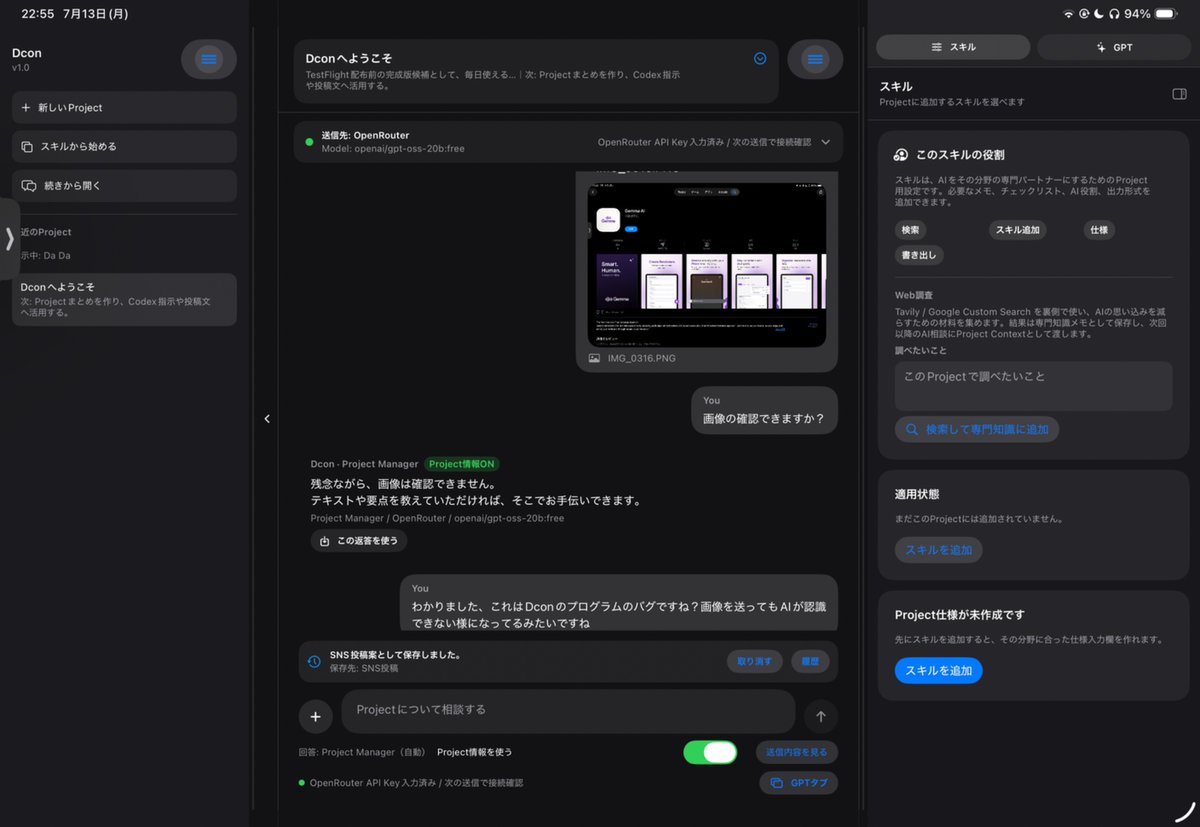Image resolution: width=1200 pixels, height=827 pixels.
Task: Click the 送信先: OpenRouter label
Action: tap(365, 135)
